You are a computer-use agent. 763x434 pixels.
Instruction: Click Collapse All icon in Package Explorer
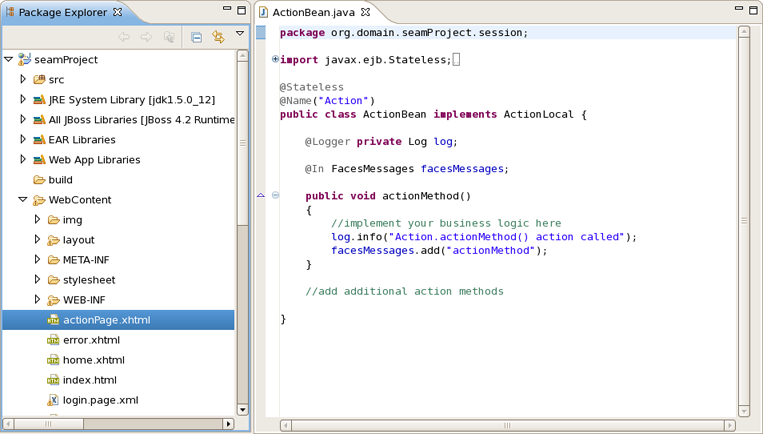coord(197,37)
